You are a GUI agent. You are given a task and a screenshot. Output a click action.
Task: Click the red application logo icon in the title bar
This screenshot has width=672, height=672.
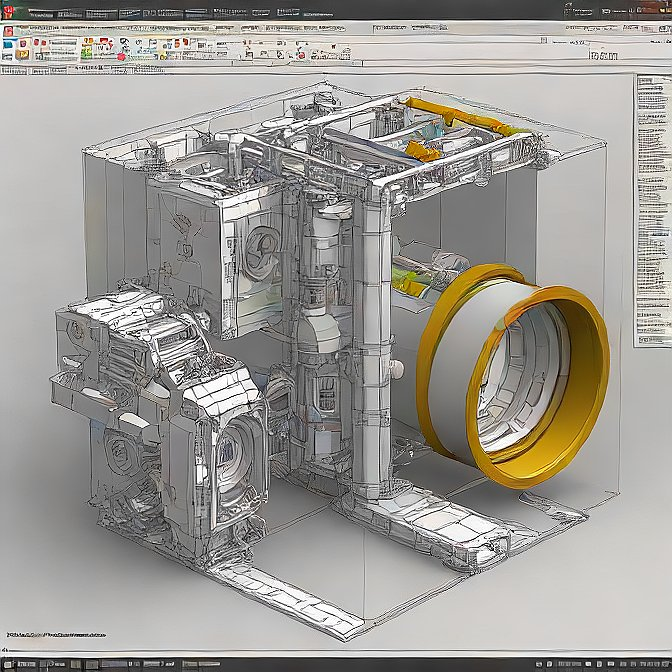(8, 11)
